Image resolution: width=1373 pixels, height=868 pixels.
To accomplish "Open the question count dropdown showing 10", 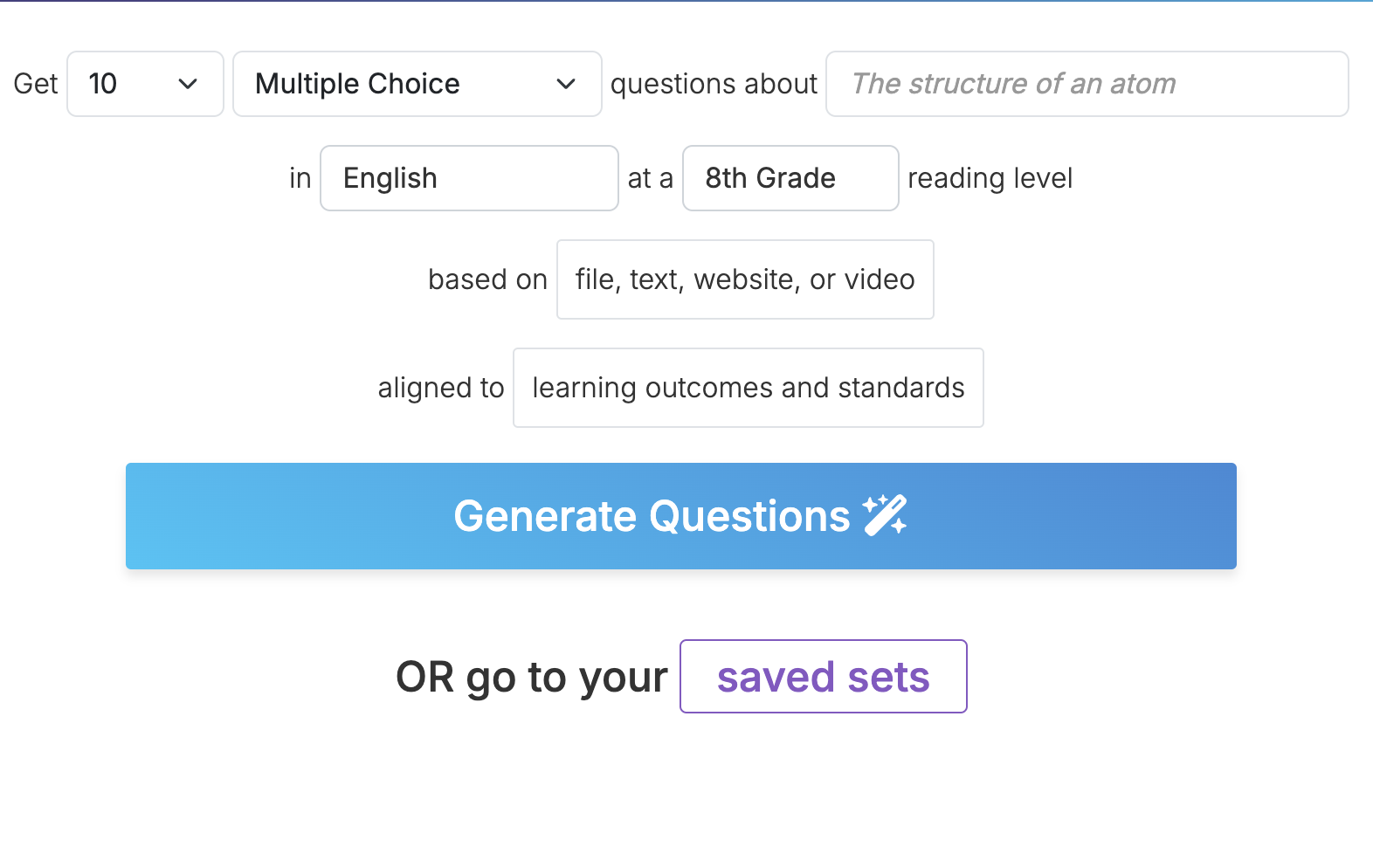I will coord(144,84).
